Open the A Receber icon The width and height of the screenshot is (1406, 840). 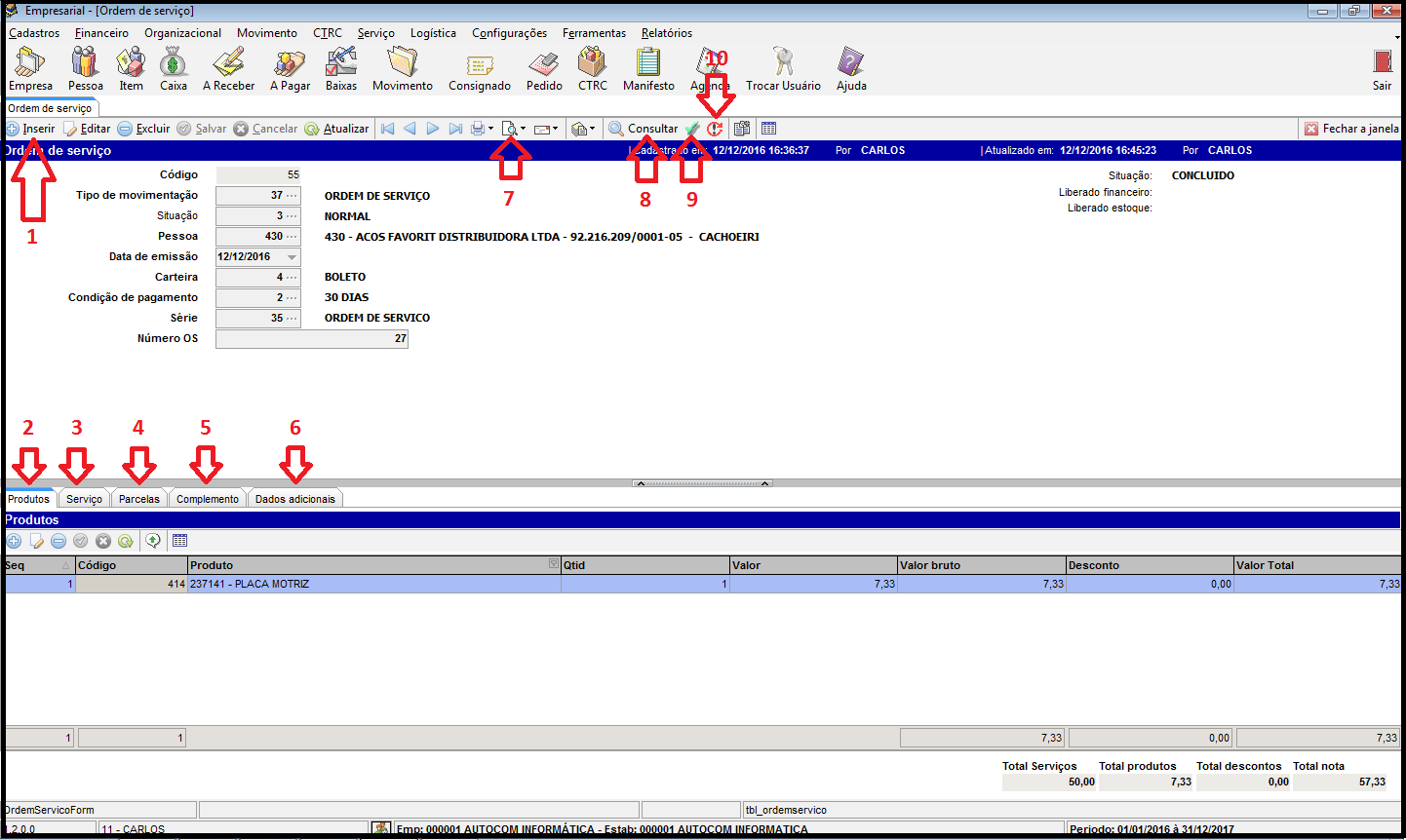[x=228, y=68]
